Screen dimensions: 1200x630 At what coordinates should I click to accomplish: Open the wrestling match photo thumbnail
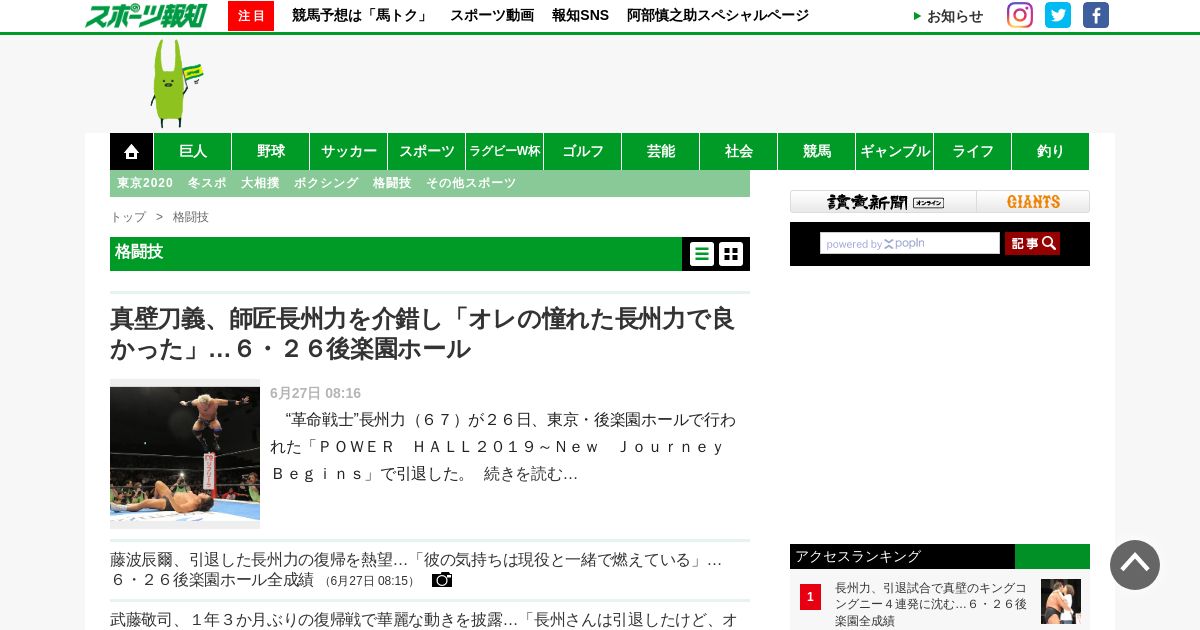pyautogui.click(x=185, y=455)
